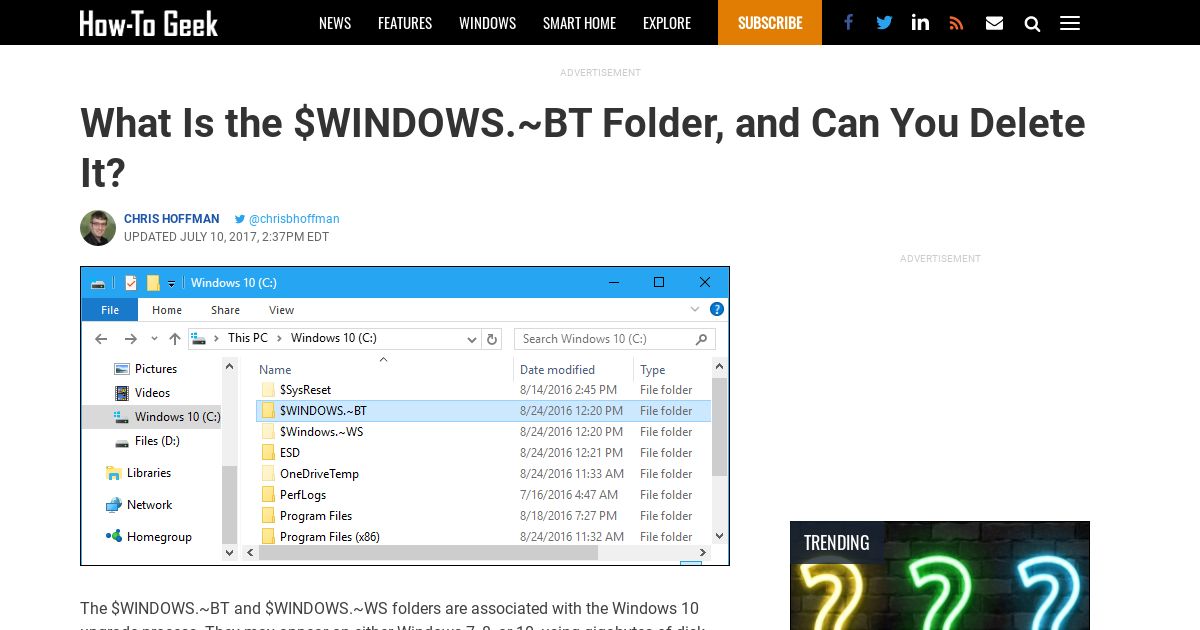Expand the Explorer ribbon chevron
The height and width of the screenshot is (630, 1200).
(695, 310)
